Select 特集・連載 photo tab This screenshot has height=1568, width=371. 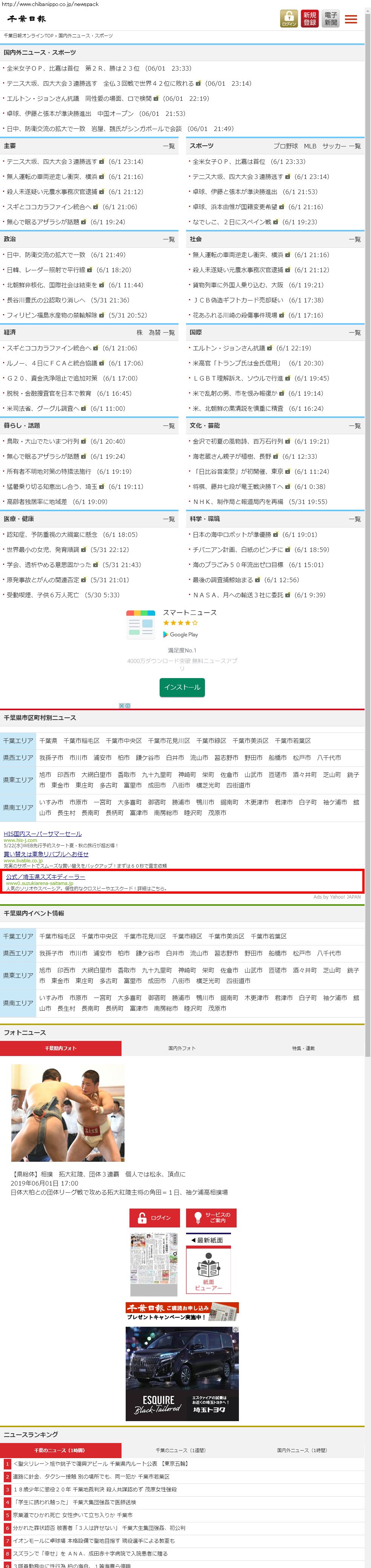pyautogui.click(x=303, y=1048)
